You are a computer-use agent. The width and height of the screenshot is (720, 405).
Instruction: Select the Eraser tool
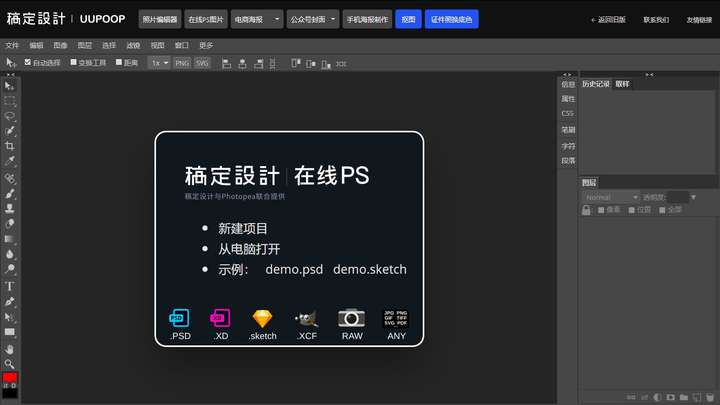(9, 224)
